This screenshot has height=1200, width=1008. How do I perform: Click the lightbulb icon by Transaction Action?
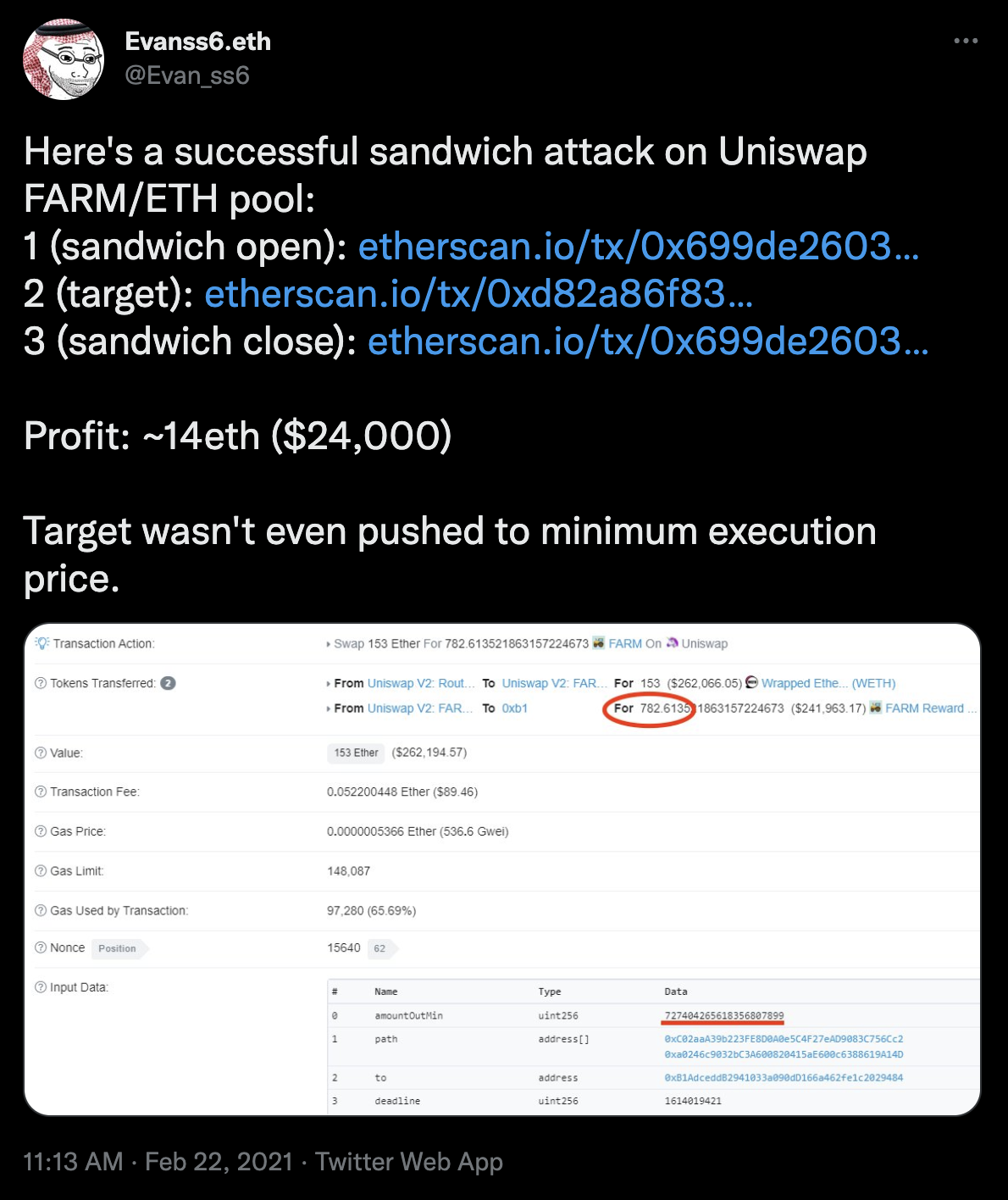(42, 643)
